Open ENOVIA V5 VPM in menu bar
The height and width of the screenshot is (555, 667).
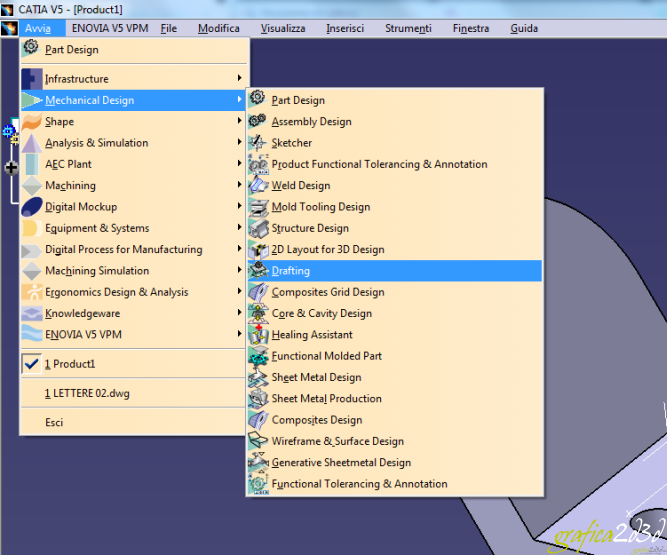[x=110, y=28]
